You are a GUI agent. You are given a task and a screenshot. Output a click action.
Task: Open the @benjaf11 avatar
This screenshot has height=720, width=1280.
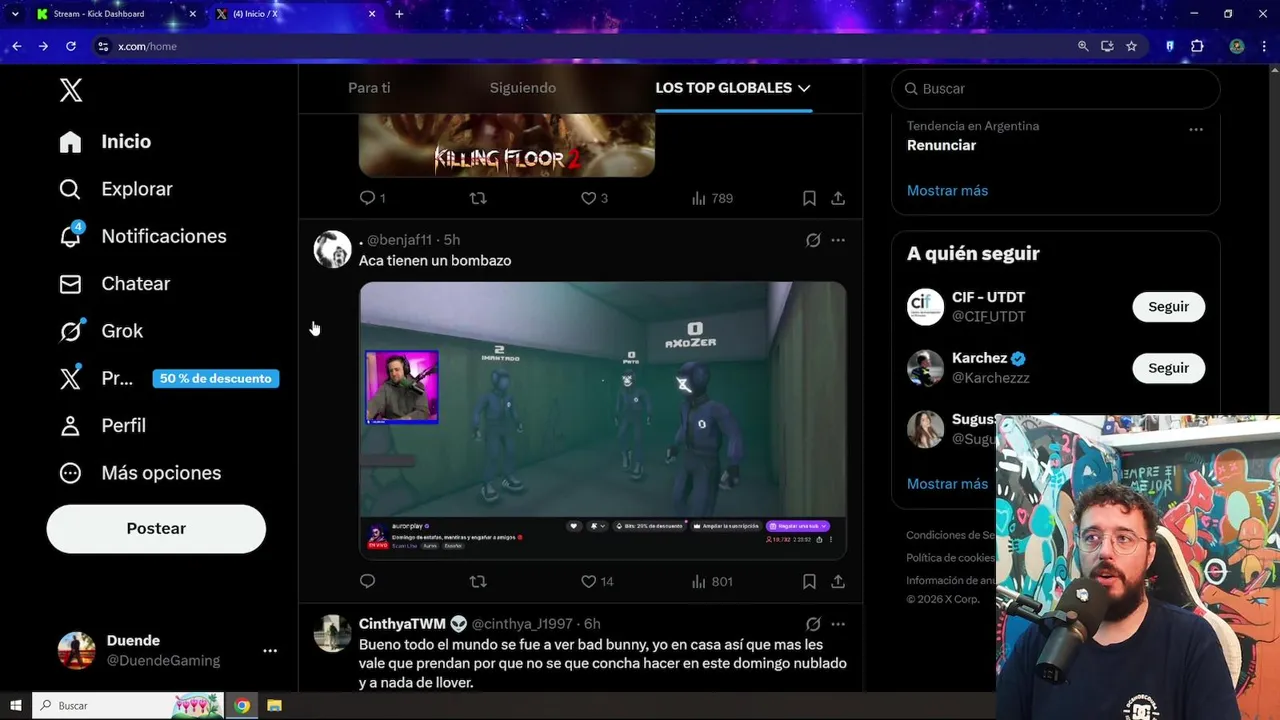coord(333,249)
